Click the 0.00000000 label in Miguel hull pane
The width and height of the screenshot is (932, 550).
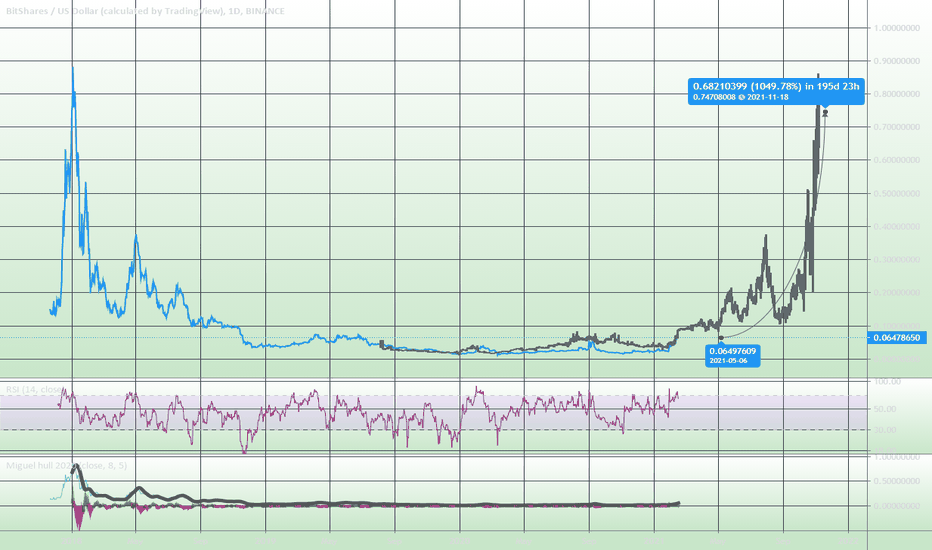coord(897,506)
